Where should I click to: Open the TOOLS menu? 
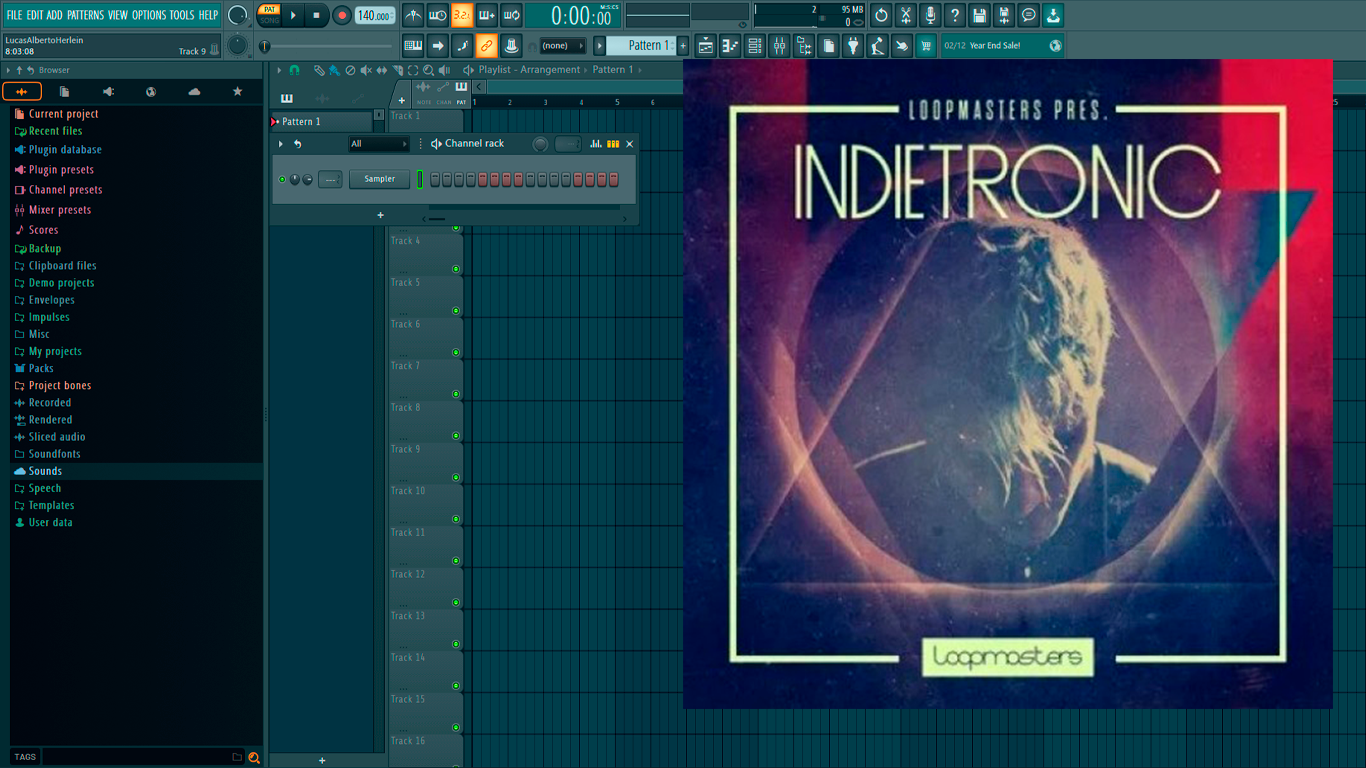pyautogui.click(x=182, y=15)
